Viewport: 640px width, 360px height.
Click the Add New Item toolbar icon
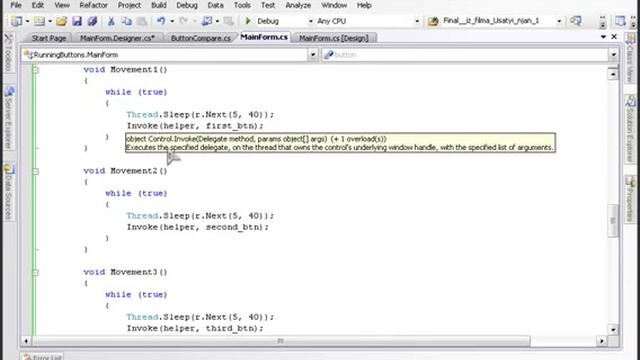[x=39, y=21]
